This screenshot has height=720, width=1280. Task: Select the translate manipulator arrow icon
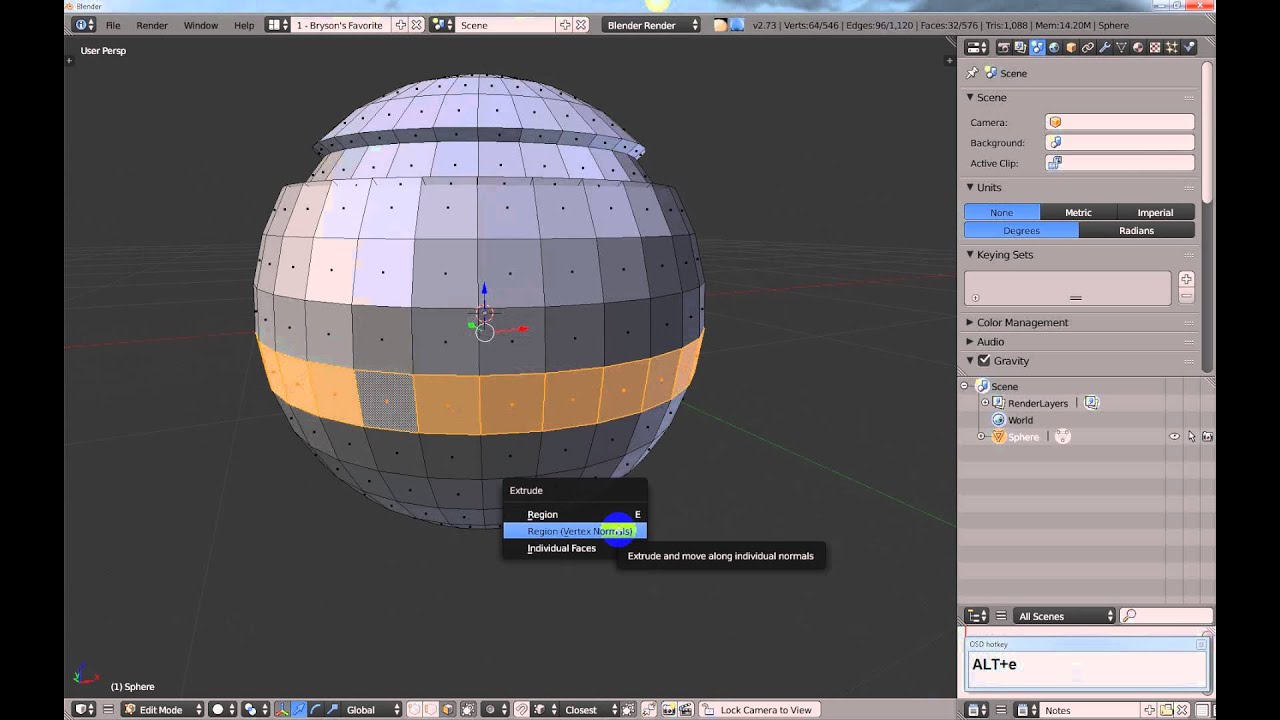click(x=298, y=710)
